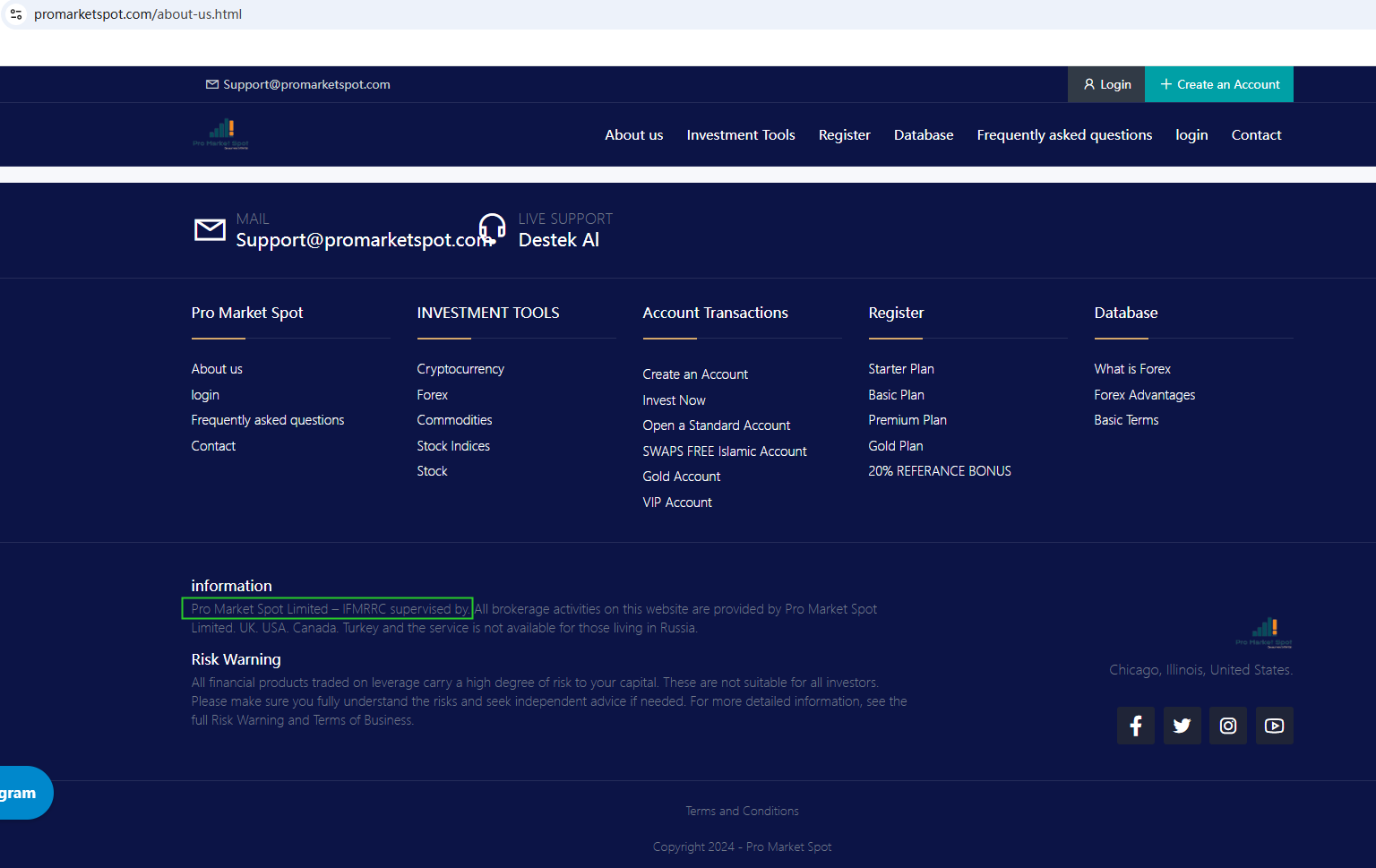Click the footer Pro Market Spot logo

click(x=1264, y=632)
